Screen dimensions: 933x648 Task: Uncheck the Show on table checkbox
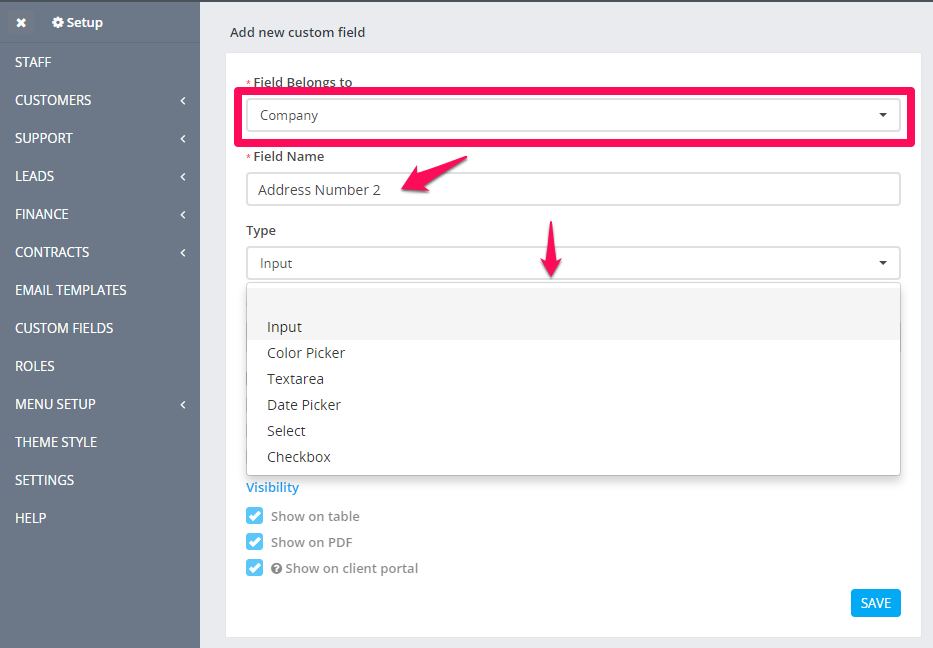(x=255, y=516)
